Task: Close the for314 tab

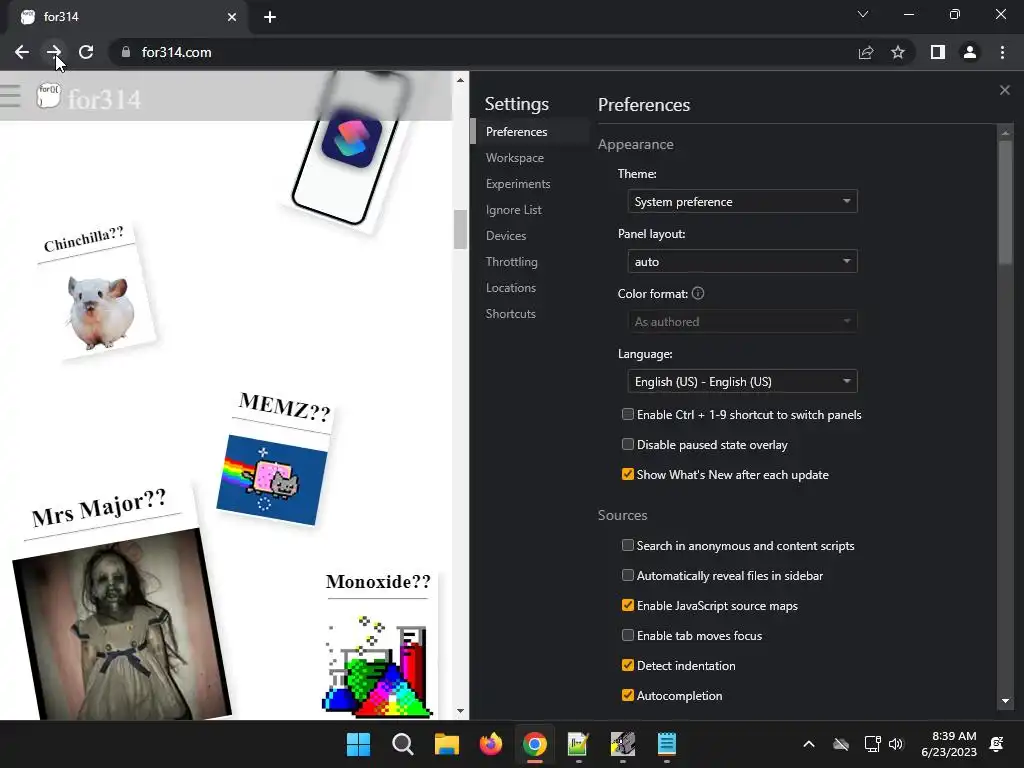Action: (232, 17)
